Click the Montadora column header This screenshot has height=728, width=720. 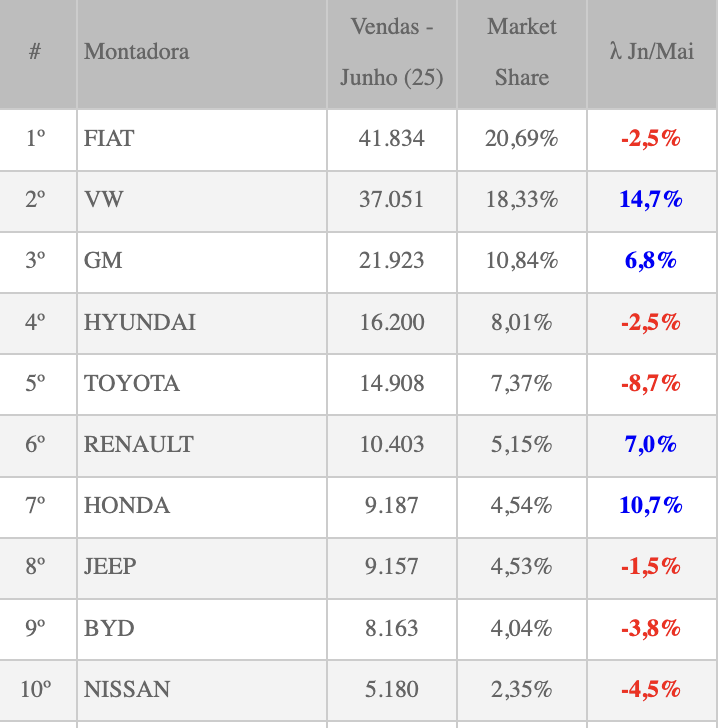tap(137, 52)
